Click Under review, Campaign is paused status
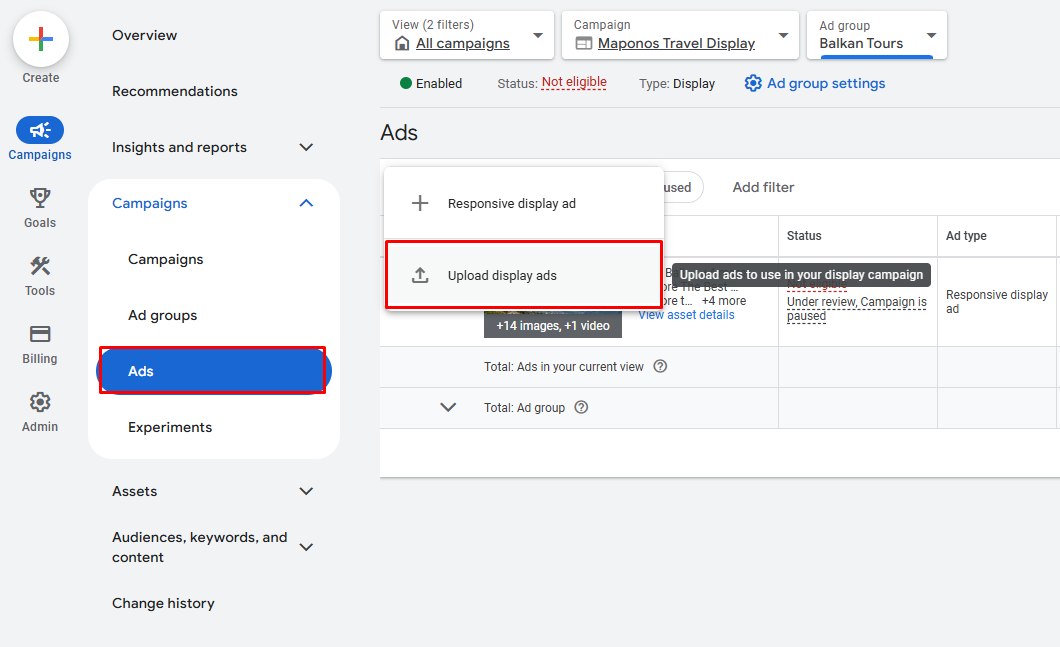The width and height of the screenshot is (1060, 647). tap(857, 309)
